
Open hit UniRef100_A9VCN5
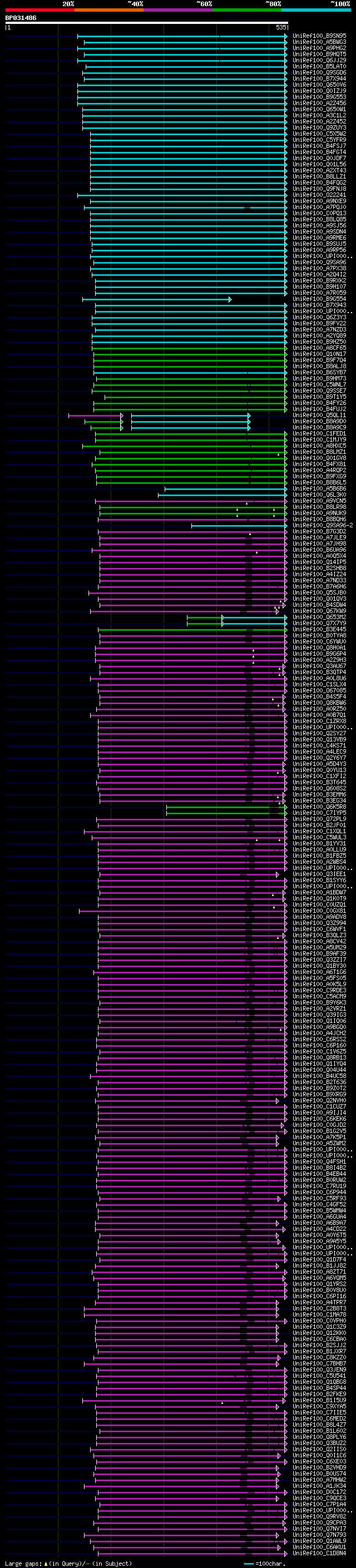pyautogui.click(x=319, y=501)
